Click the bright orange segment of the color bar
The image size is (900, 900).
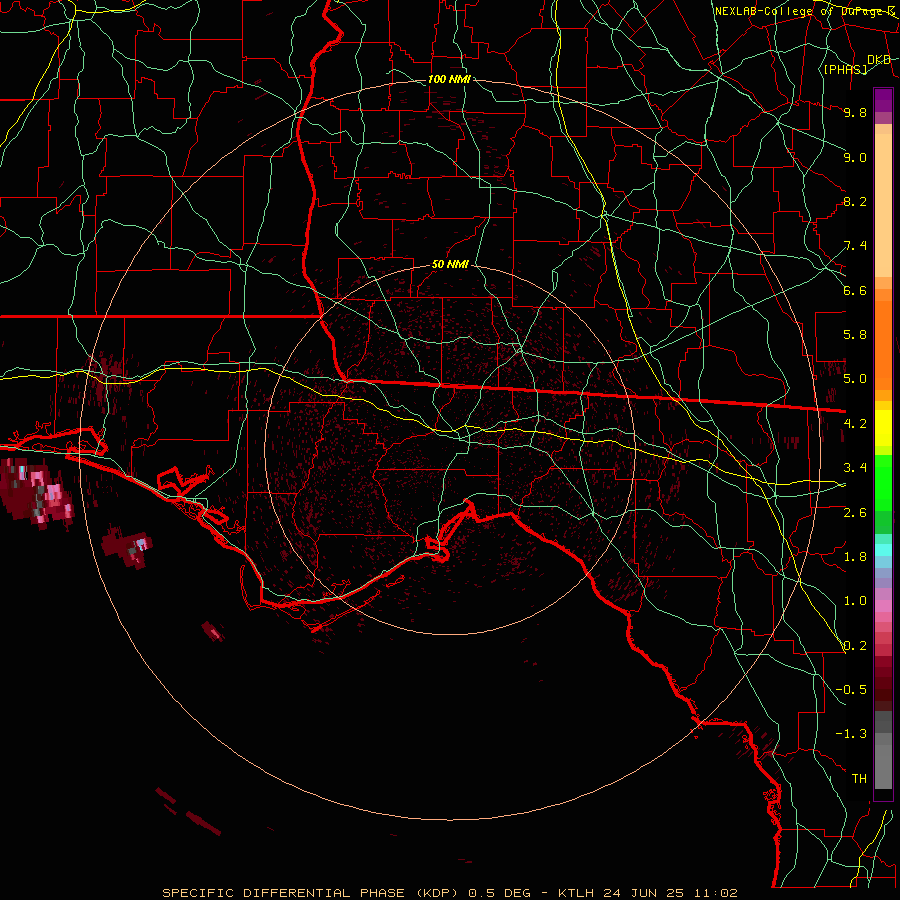[x=883, y=344]
